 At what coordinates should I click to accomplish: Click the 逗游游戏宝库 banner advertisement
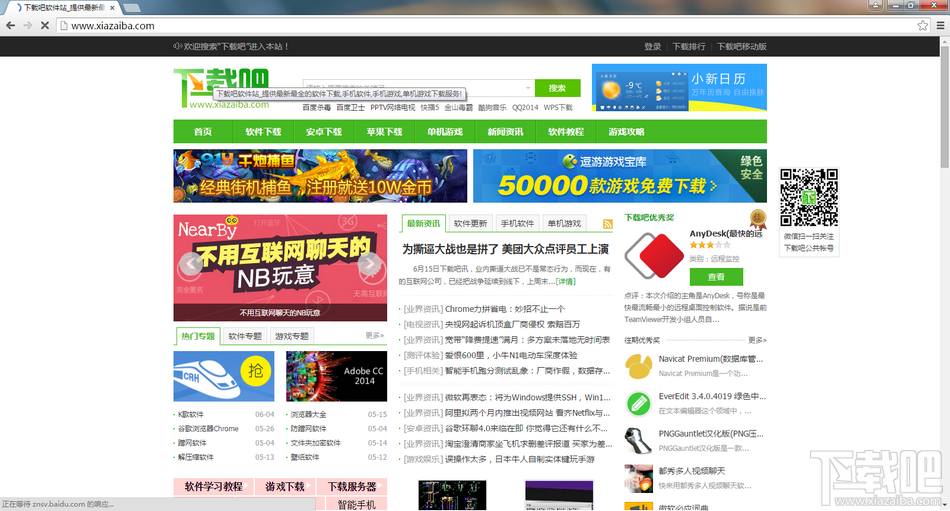620,176
